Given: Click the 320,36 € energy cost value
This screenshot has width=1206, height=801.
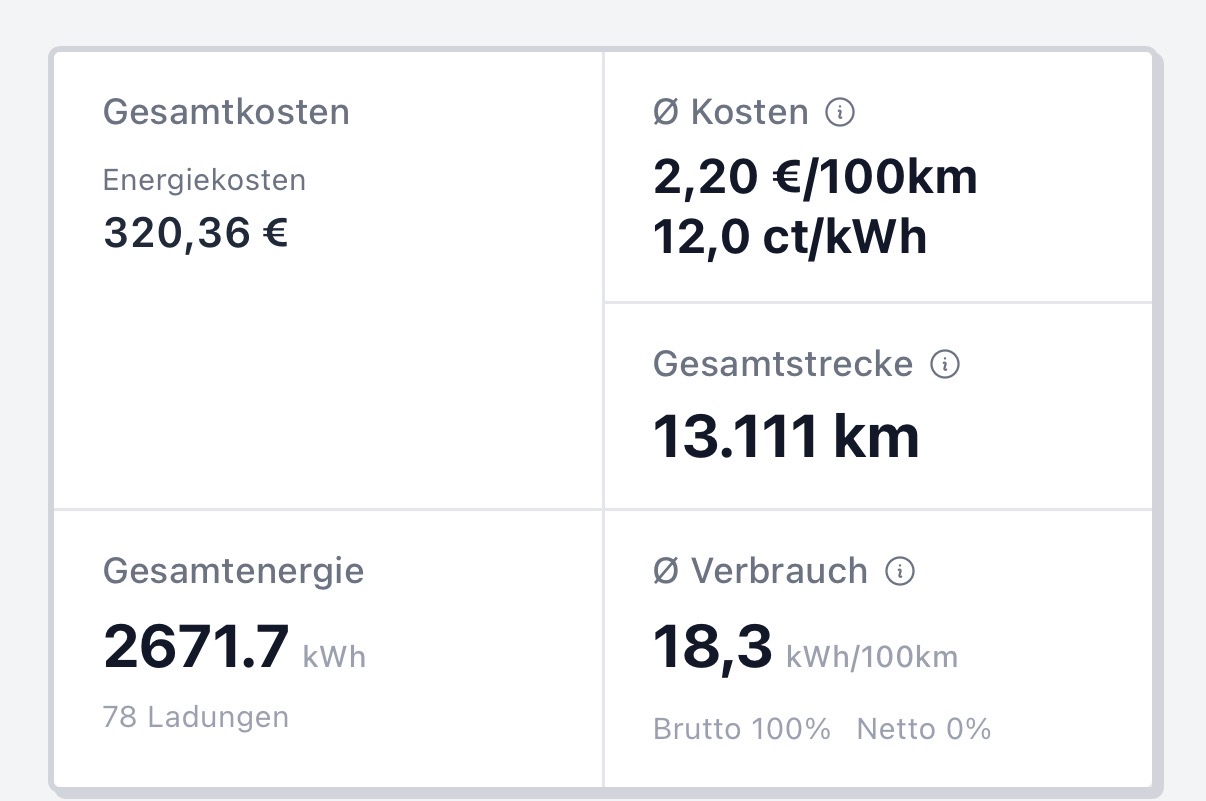Looking at the screenshot, I should 196,233.
